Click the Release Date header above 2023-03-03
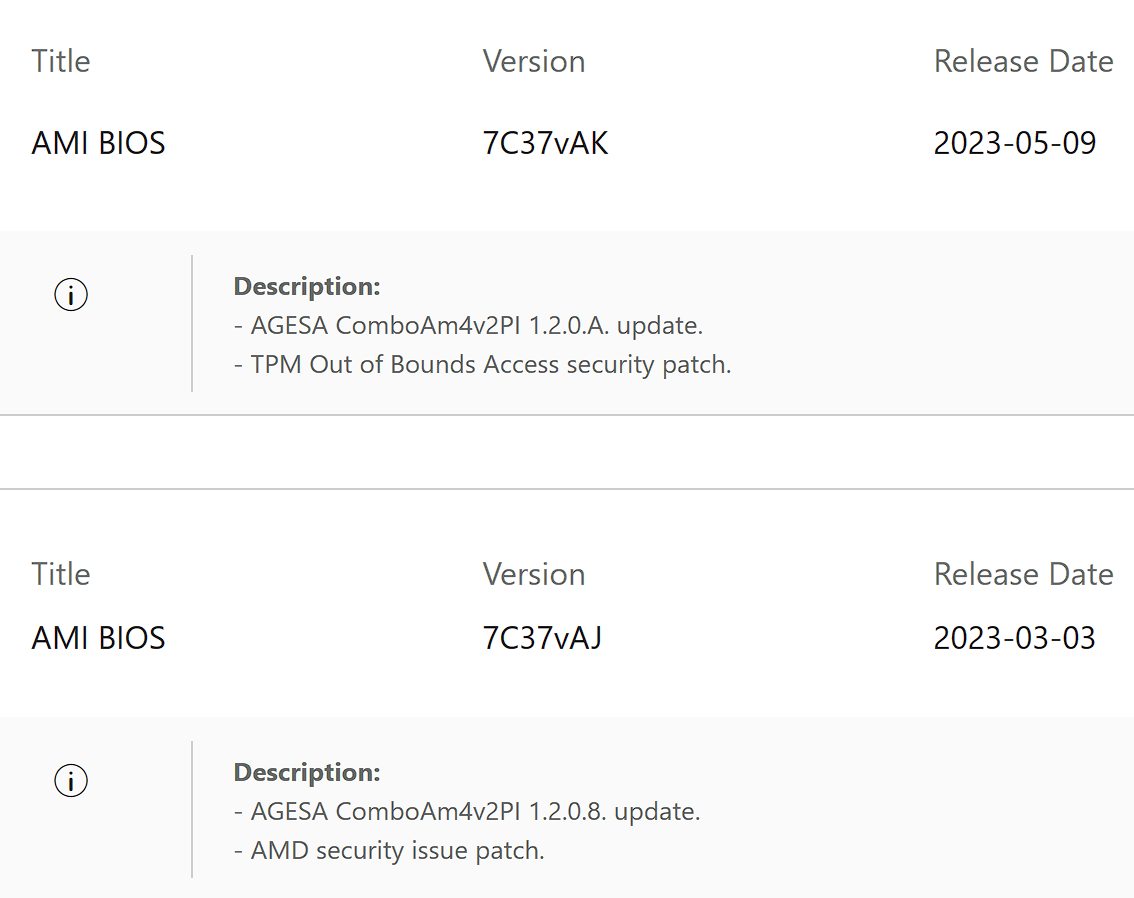This screenshot has height=898, width=1134. point(1023,575)
